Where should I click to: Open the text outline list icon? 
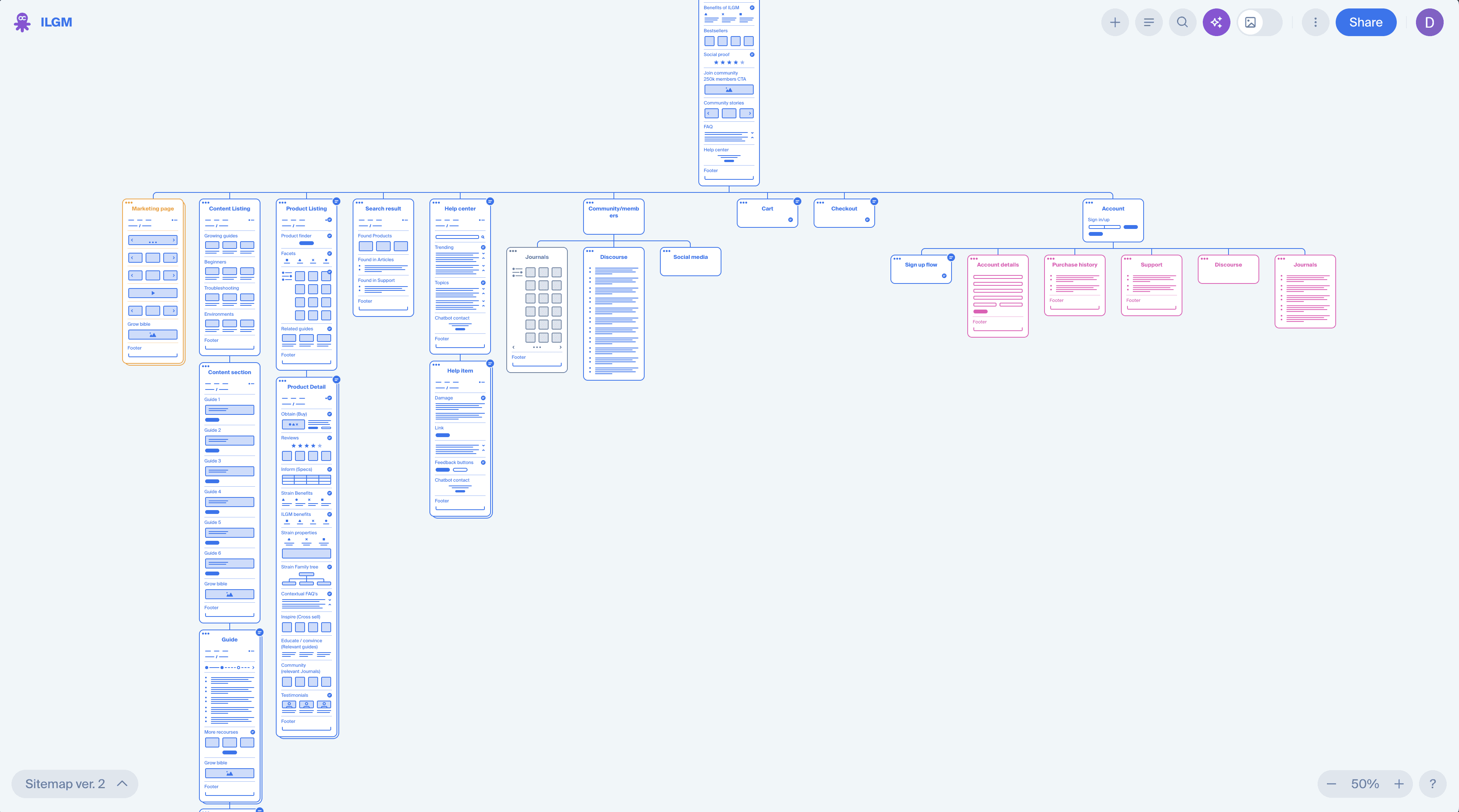[x=1149, y=22]
